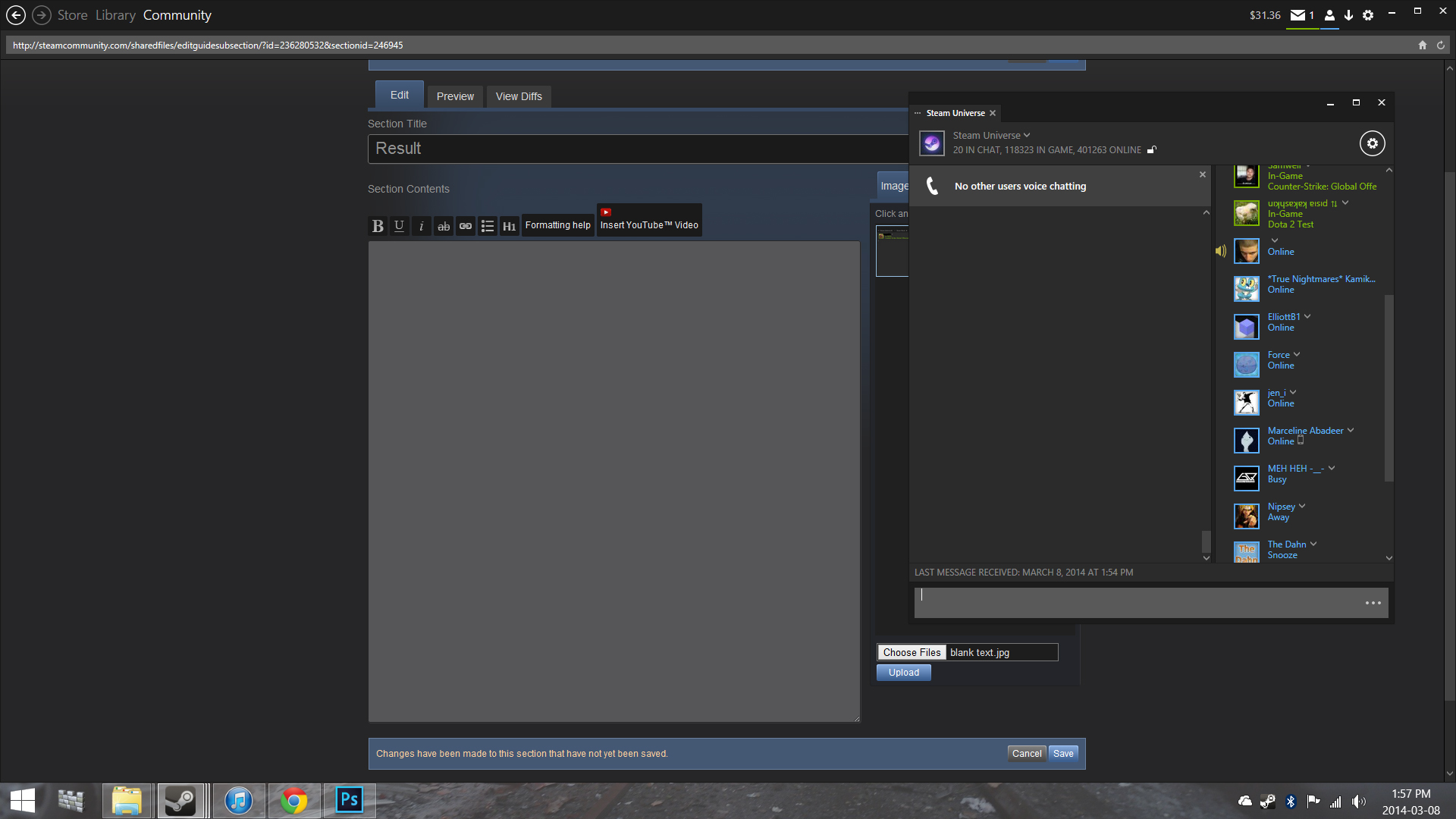Open dropdown next to Marceline Abadeer

tap(1351, 431)
